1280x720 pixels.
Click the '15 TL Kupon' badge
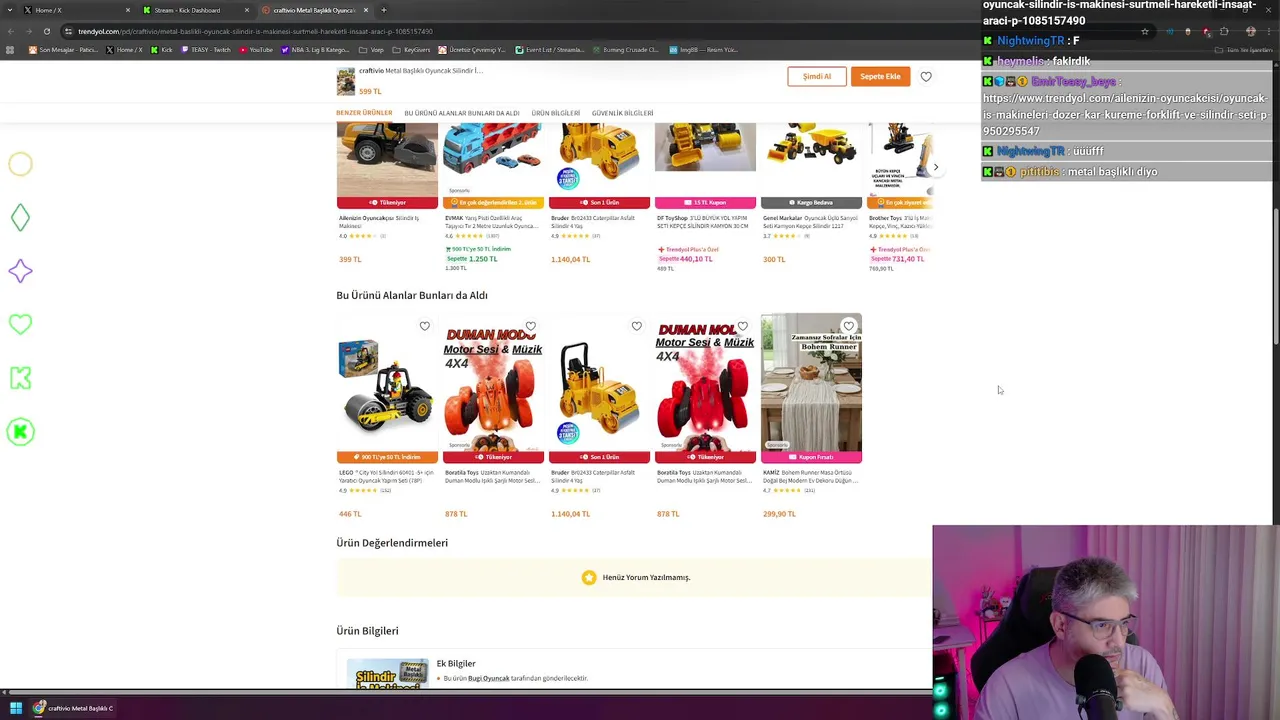(x=705, y=203)
